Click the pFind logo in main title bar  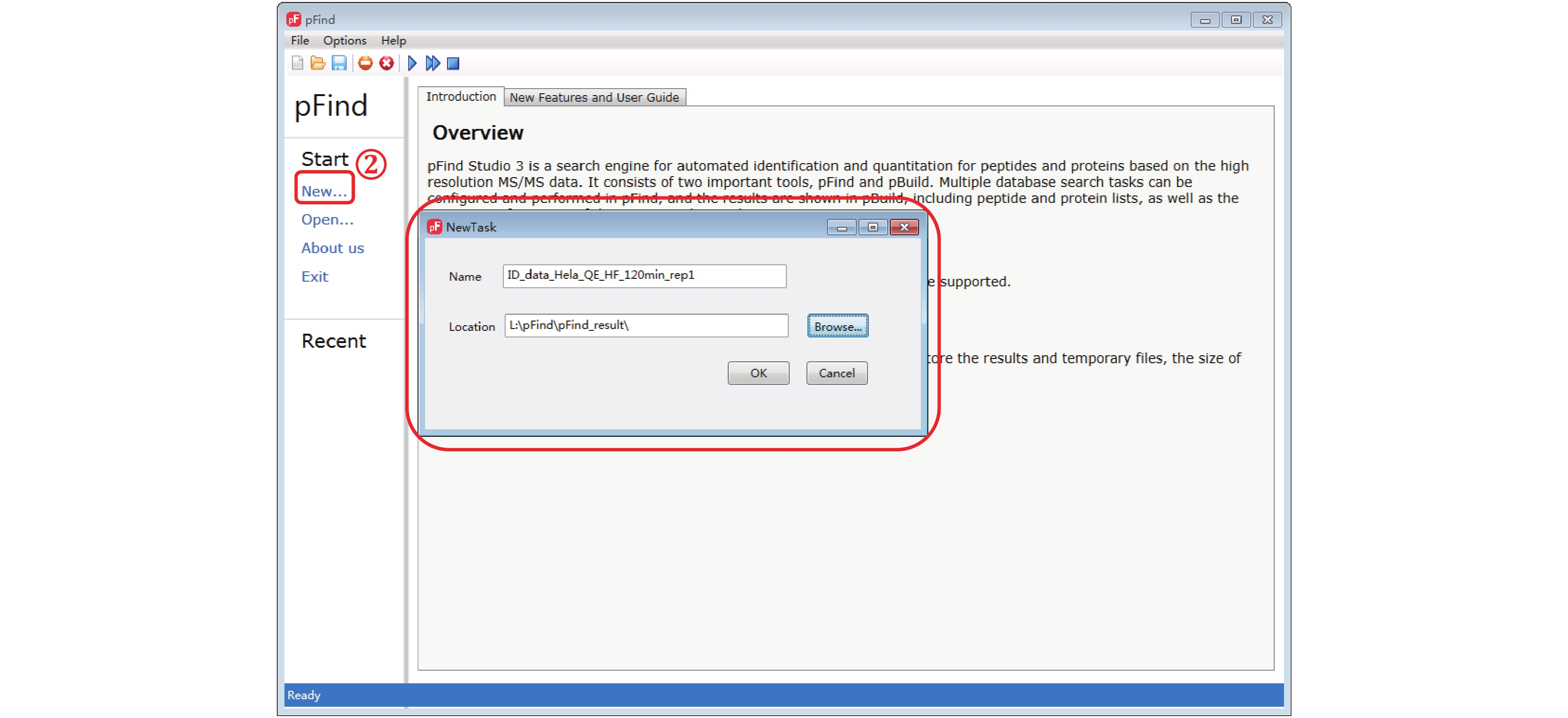click(294, 20)
